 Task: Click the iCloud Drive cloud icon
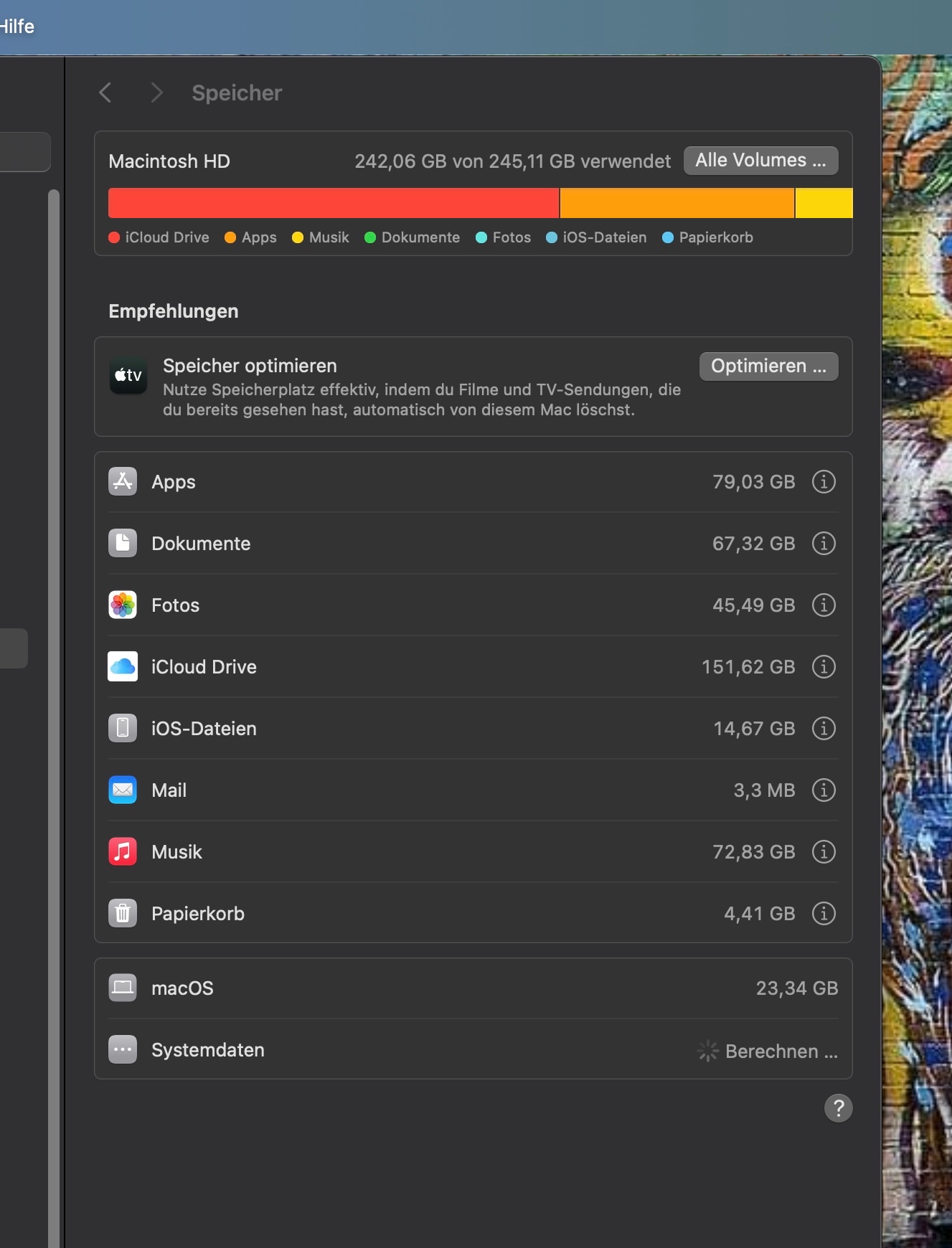123,667
